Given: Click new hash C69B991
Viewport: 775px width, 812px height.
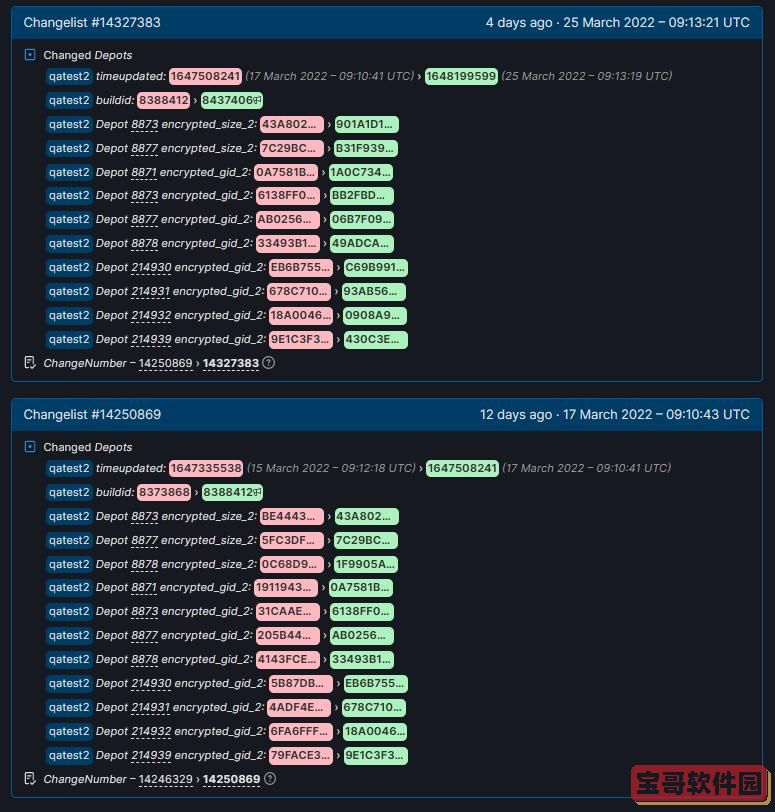Looking at the screenshot, I should (x=375, y=267).
